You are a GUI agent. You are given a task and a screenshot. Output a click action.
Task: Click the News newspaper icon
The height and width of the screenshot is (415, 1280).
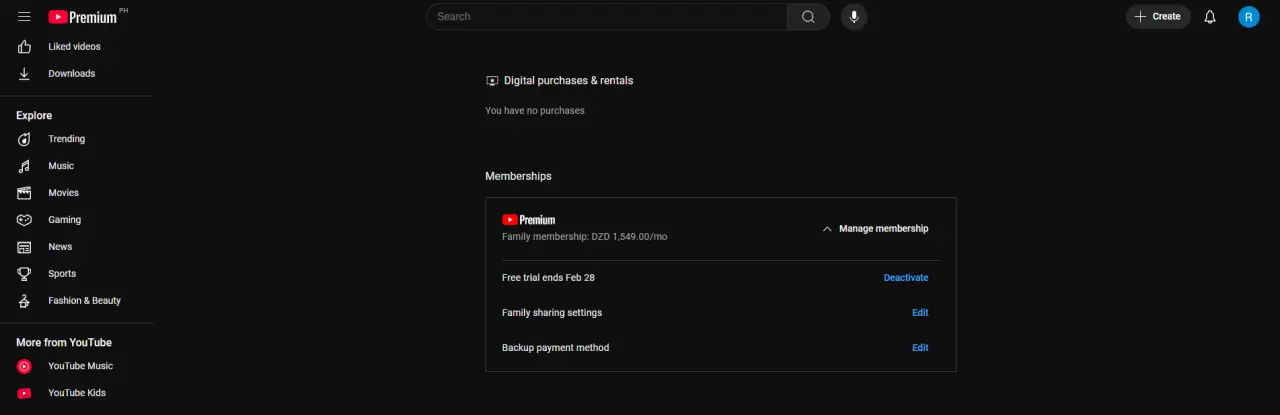pyautogui.click(x=25, y=247)
